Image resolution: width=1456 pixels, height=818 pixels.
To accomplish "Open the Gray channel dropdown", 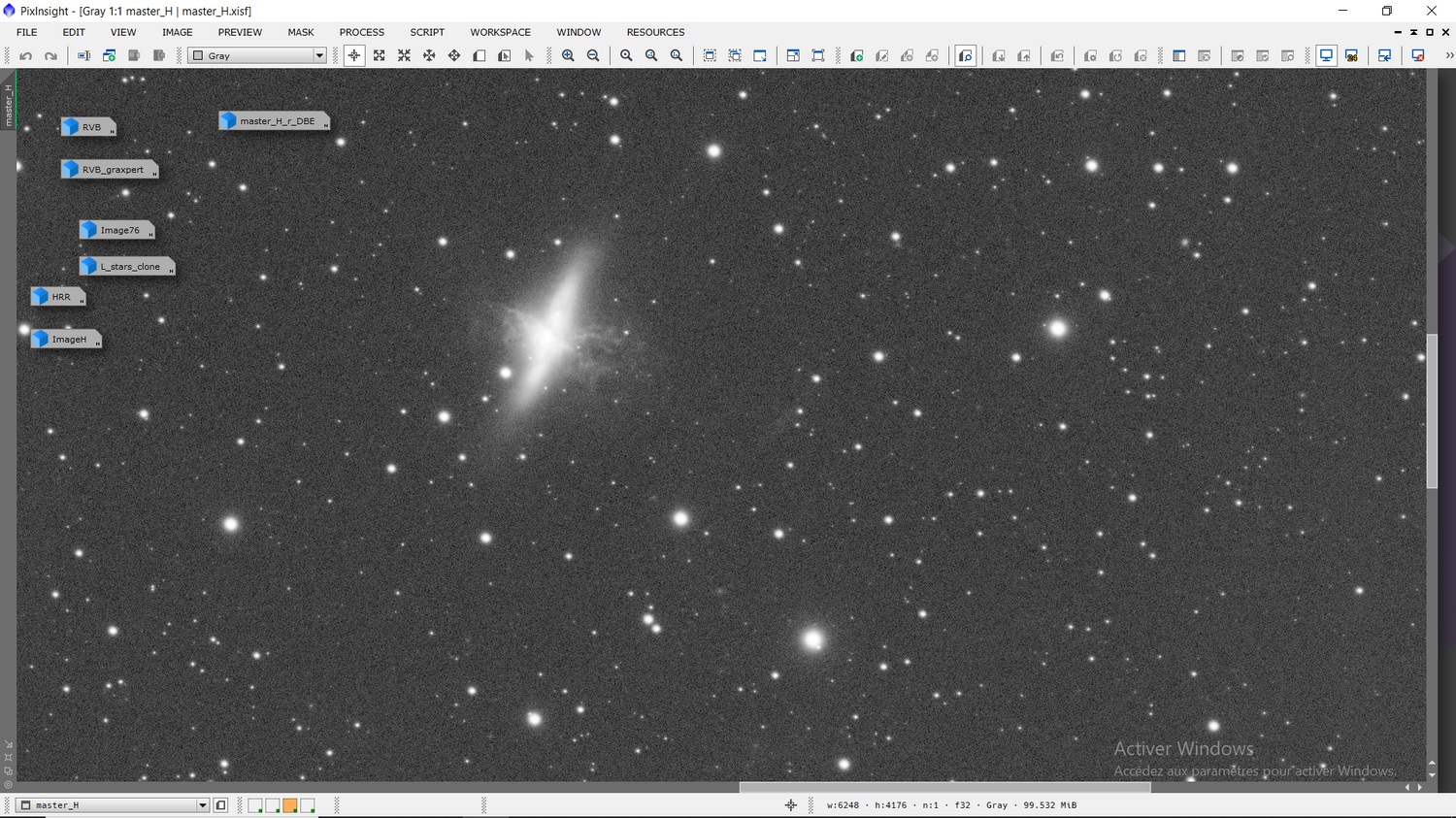I will point(257,56).
